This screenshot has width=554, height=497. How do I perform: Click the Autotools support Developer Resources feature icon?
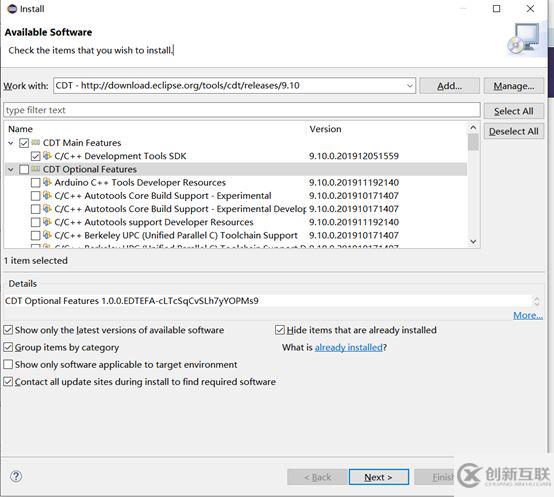coord(47,222)
